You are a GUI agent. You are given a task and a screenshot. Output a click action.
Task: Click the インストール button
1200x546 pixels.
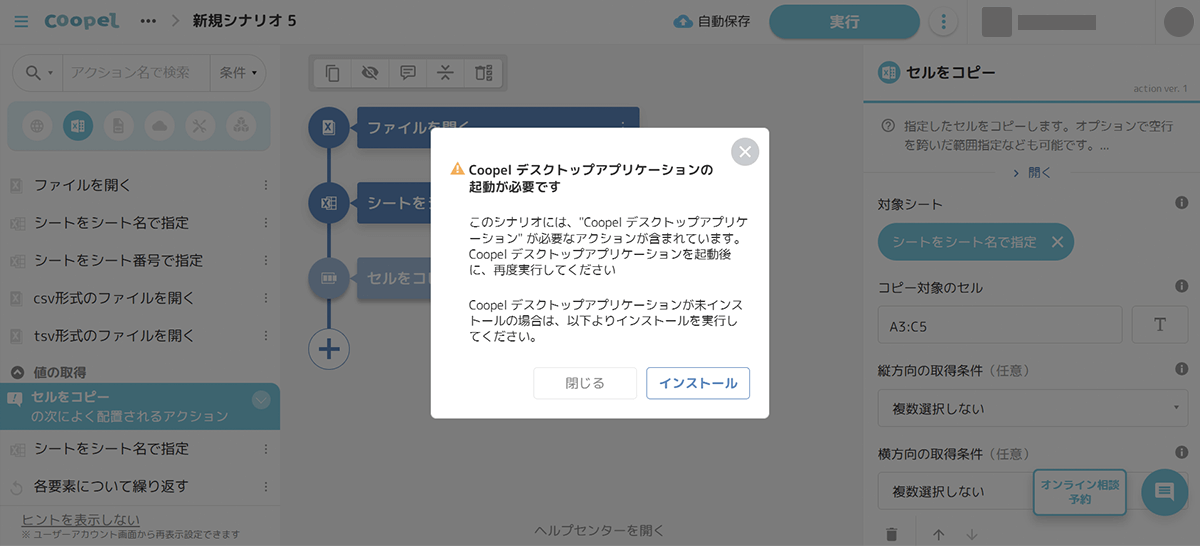coord(698,383)
